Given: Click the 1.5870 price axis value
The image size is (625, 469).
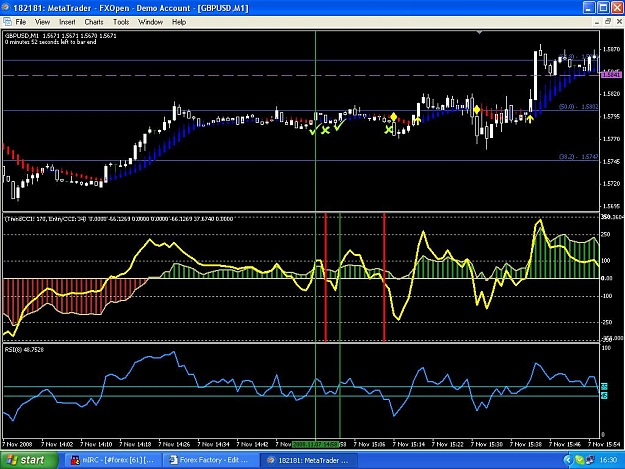Looking at the screenshot, I should (x=612, y=49).
